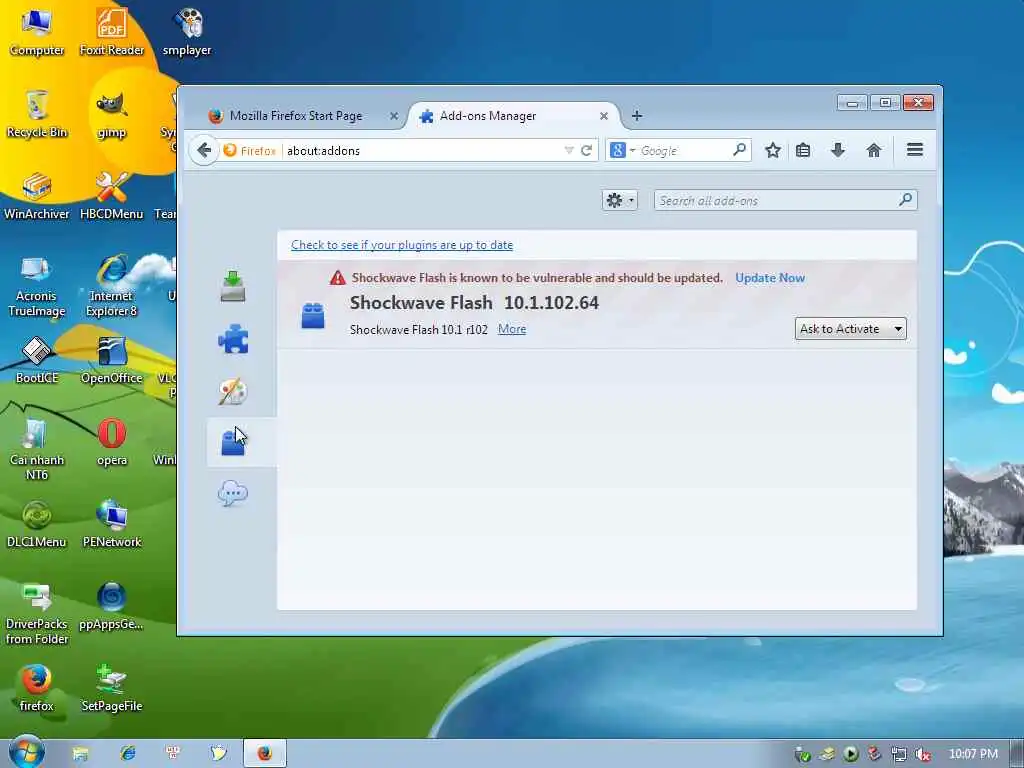Close Mozilla Firefox Start Page tab
Viewport: 1024px width, 768px height.
(x=394, y=116)
